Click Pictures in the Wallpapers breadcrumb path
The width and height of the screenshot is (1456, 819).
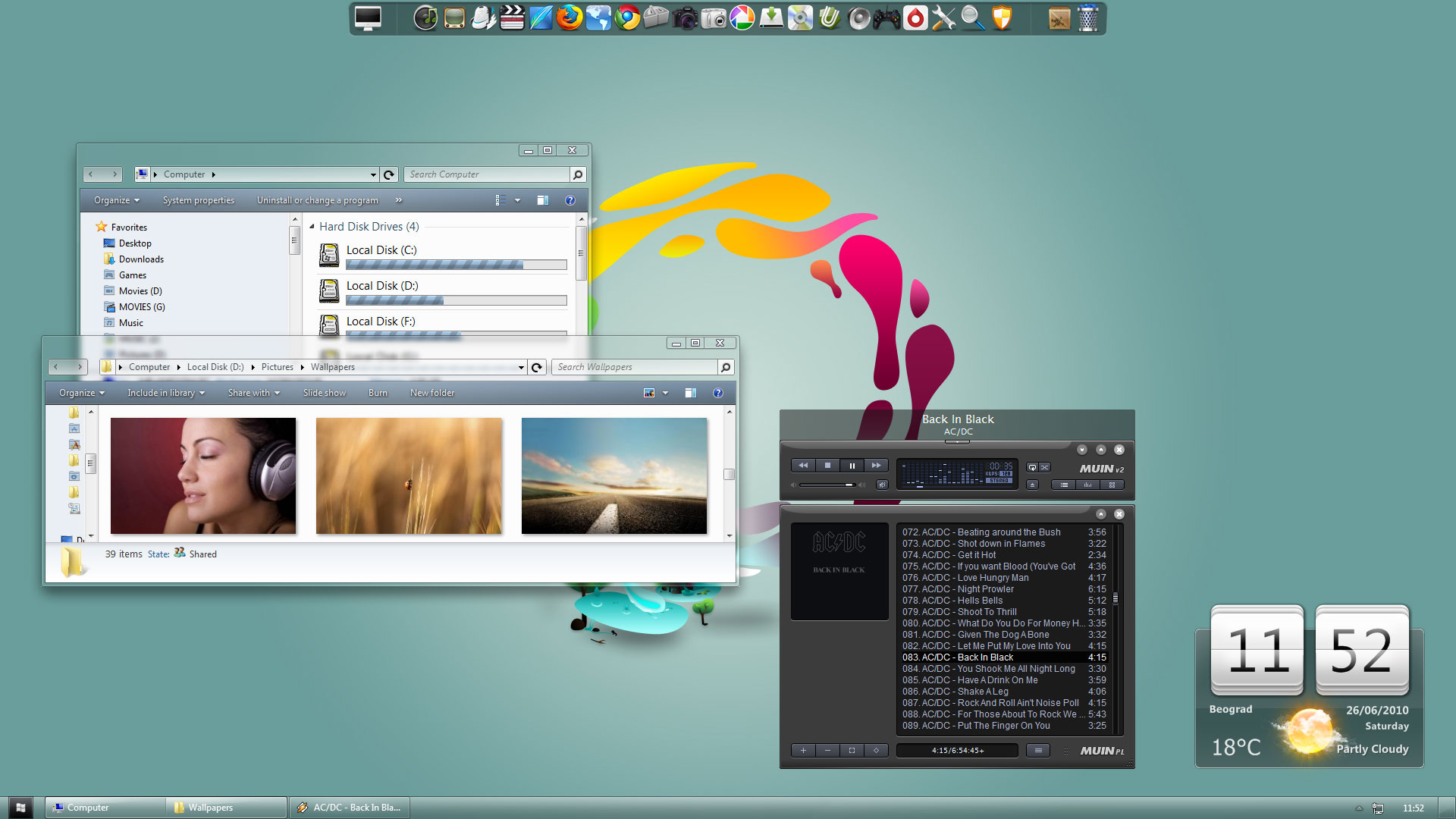click(278, 367)
